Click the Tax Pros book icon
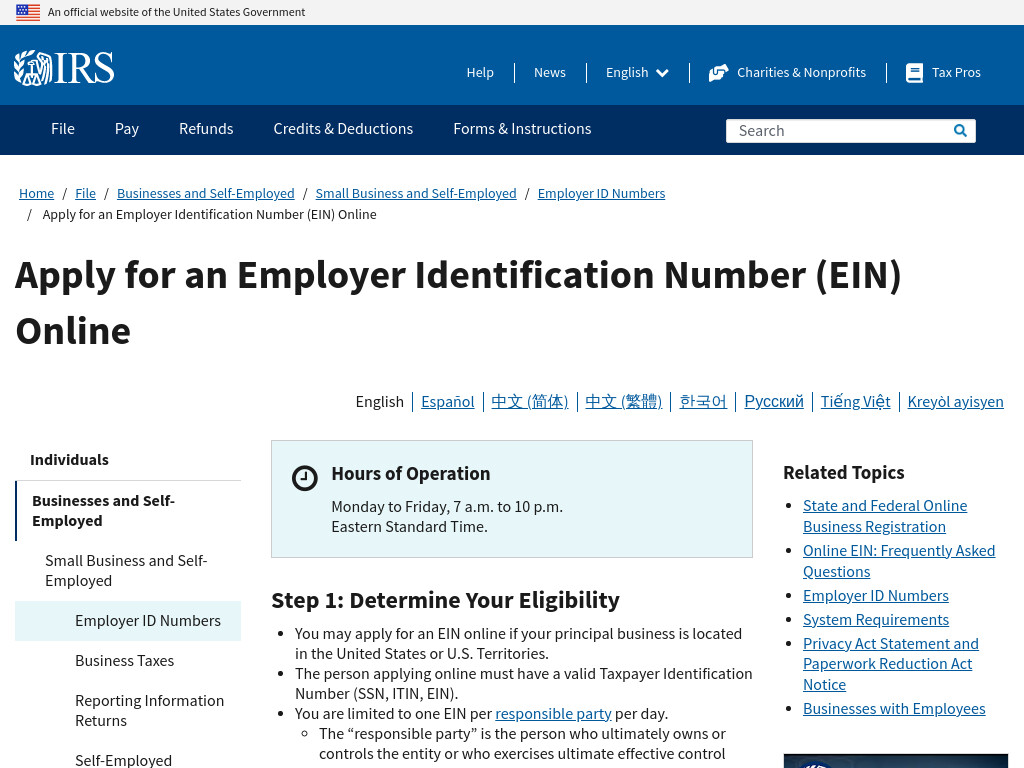This screenshot has height=768, width=1024. click(914, 72)
